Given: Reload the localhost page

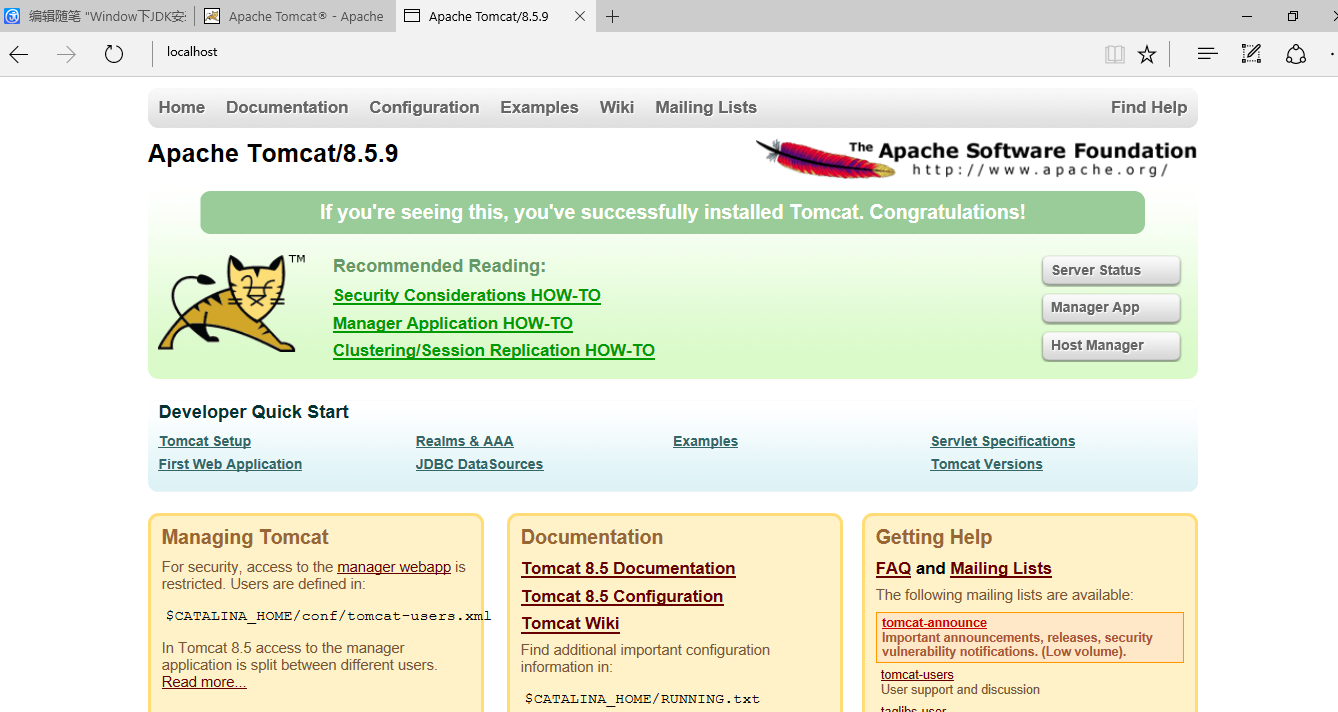Looking at the screenshot, I should 114,54.
